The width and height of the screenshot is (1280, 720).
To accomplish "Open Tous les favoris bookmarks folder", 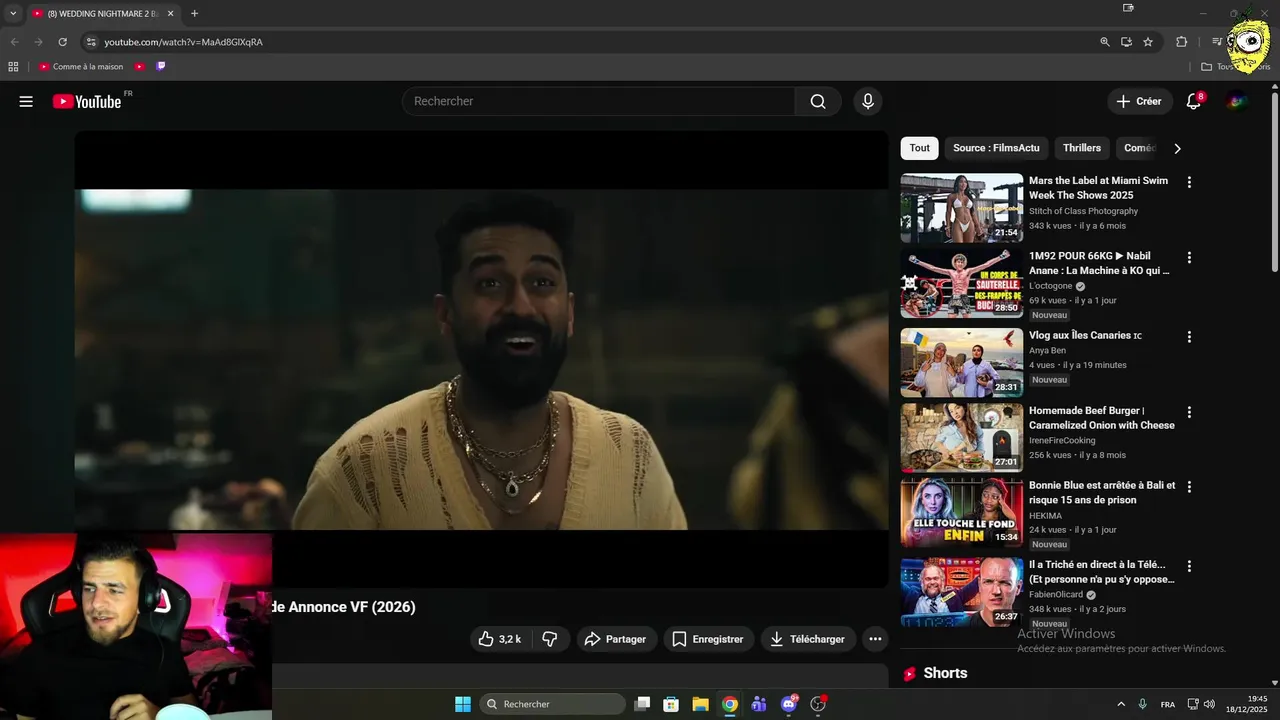I will click(x=1236, y=67).
